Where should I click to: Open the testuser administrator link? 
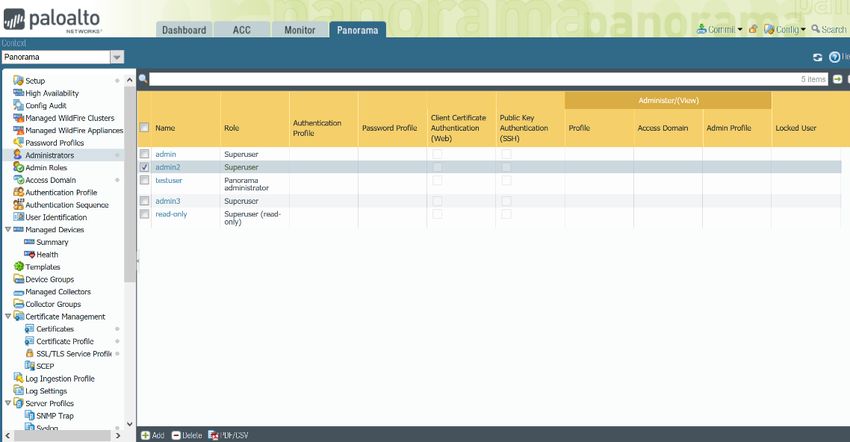[169, 180]
